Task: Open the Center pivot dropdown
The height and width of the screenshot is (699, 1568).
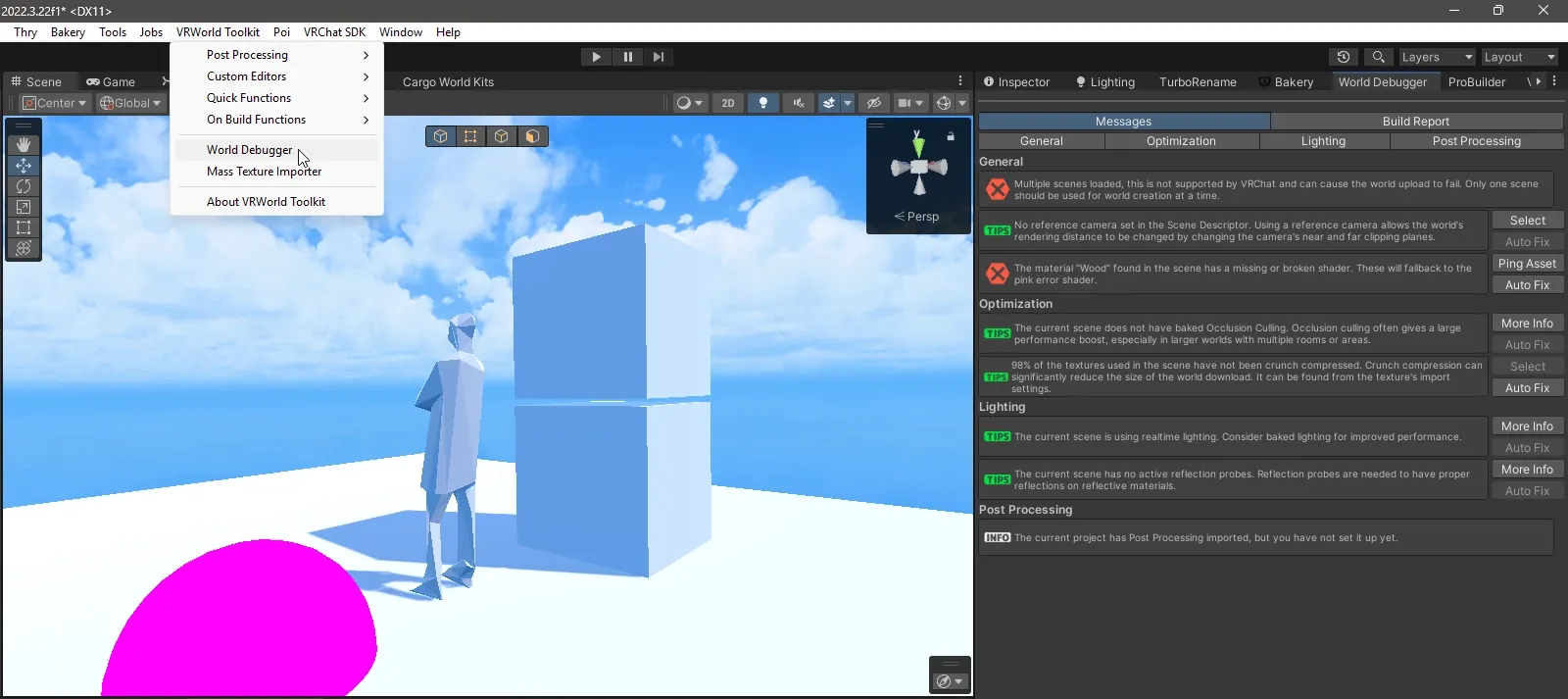Action: coord(55,103)
